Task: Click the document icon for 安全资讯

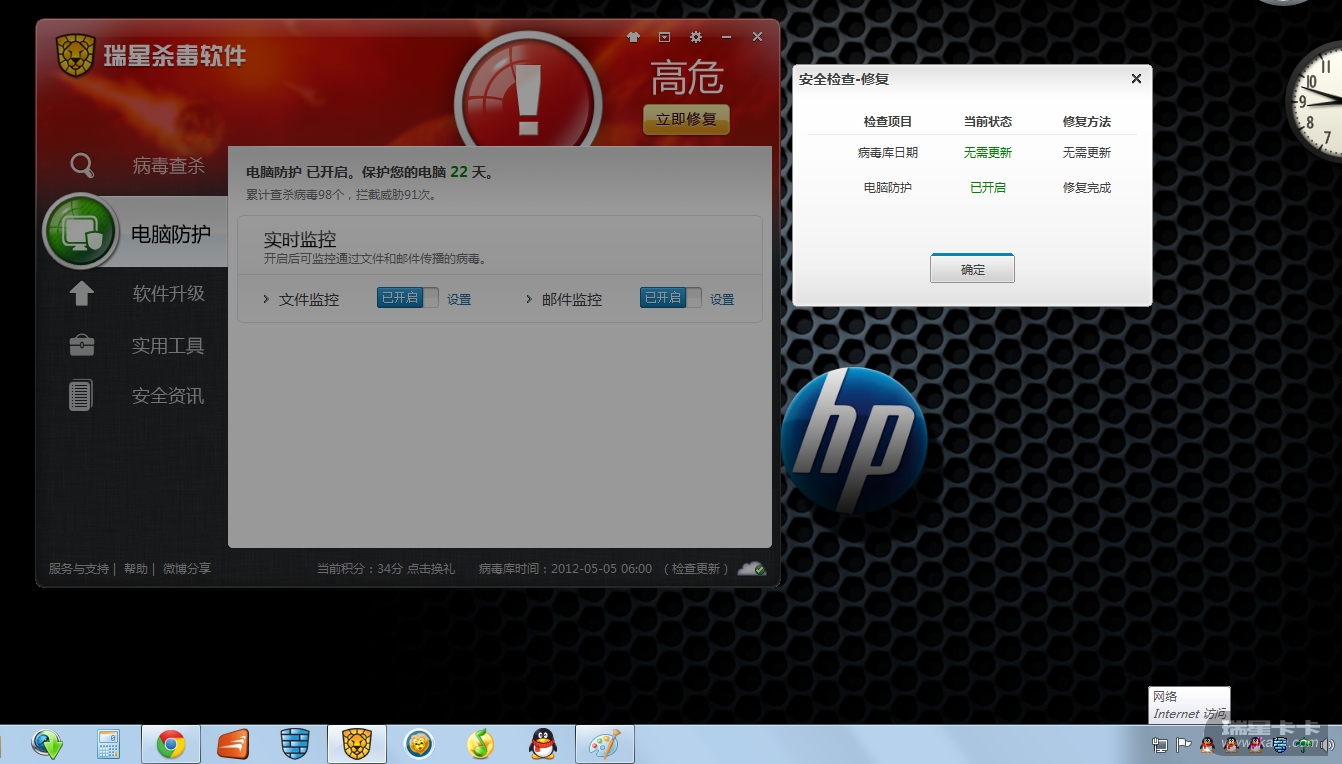Action: [80, 395]
